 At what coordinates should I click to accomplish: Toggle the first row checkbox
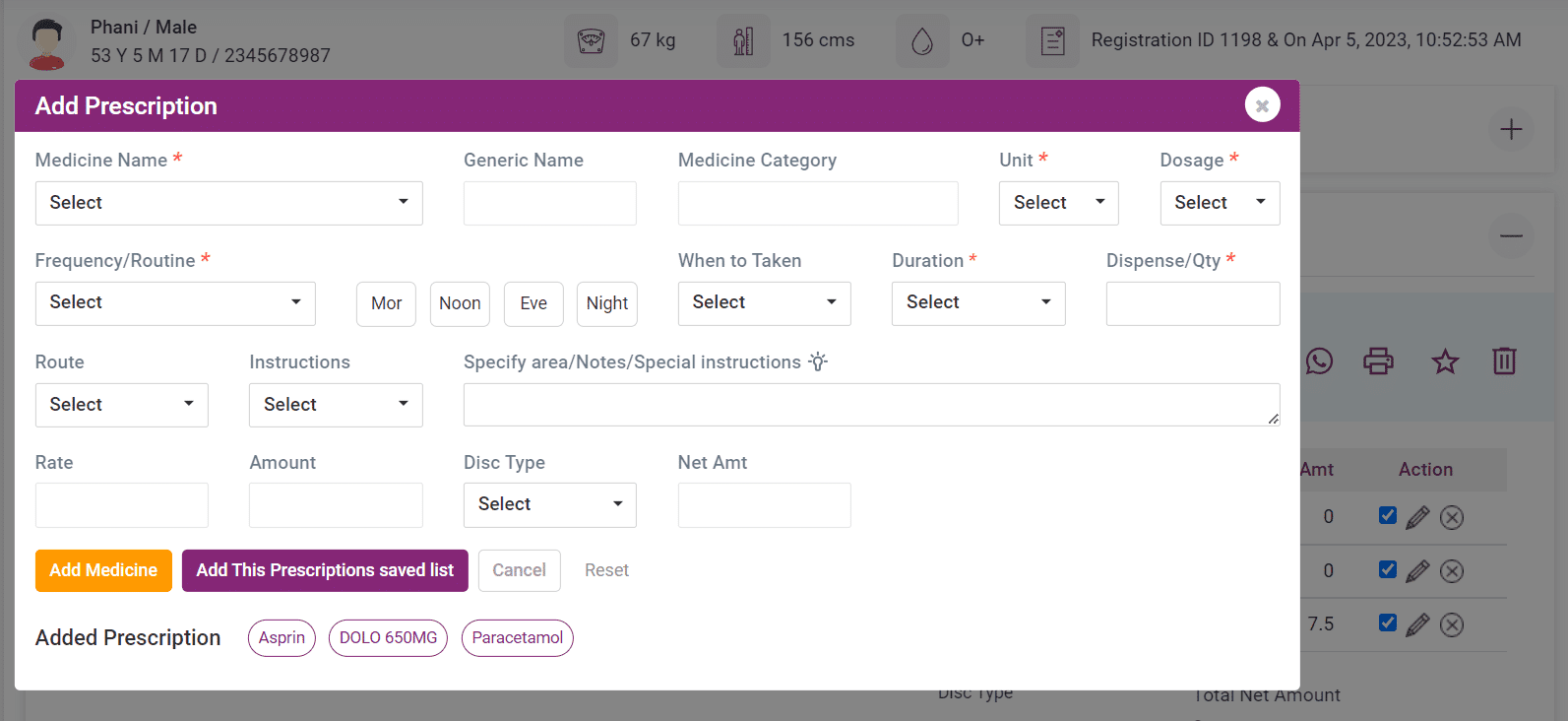click(x=1388, y=515)
